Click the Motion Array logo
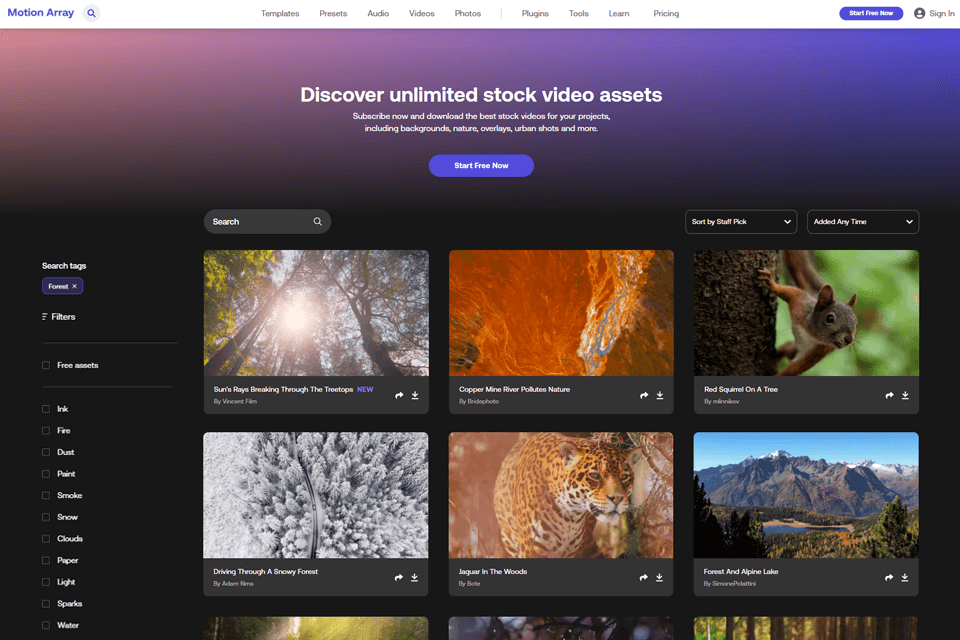 point(40,12)
